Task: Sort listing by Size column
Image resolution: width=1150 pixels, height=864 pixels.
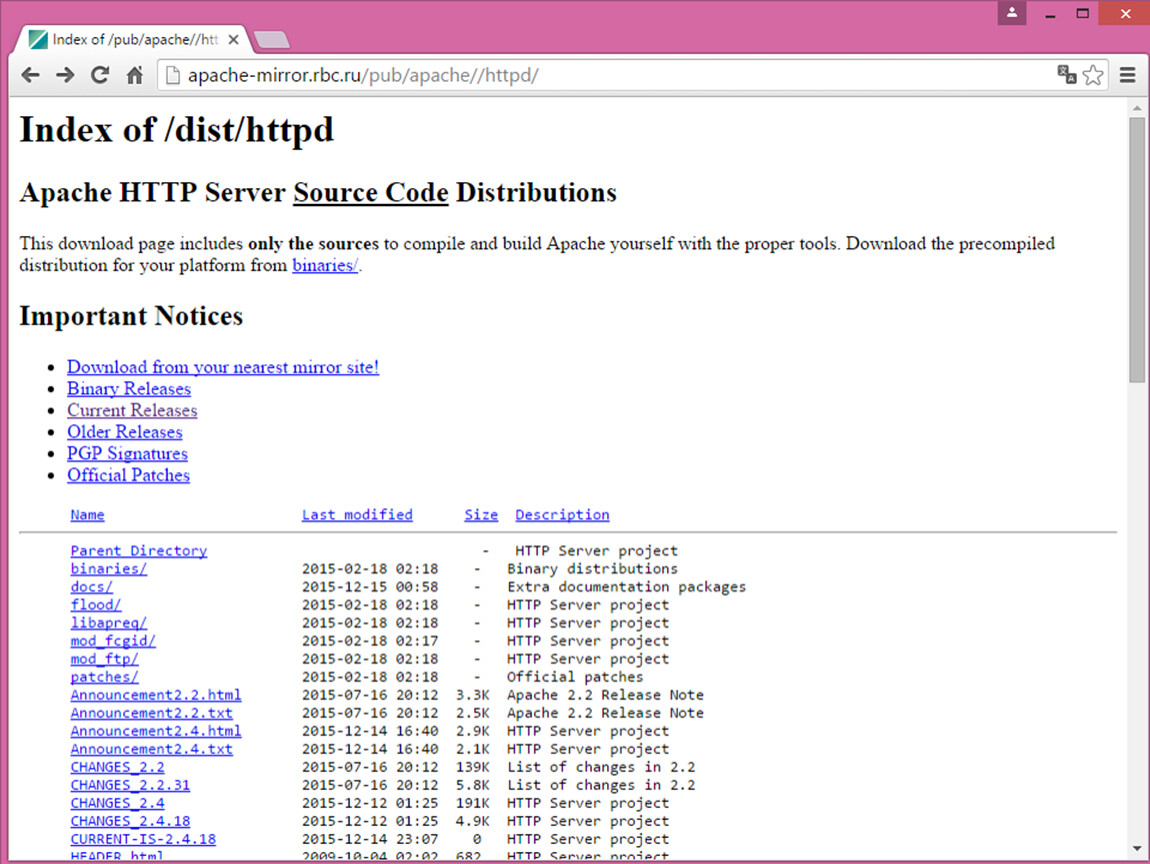Action: coord(480,514)
